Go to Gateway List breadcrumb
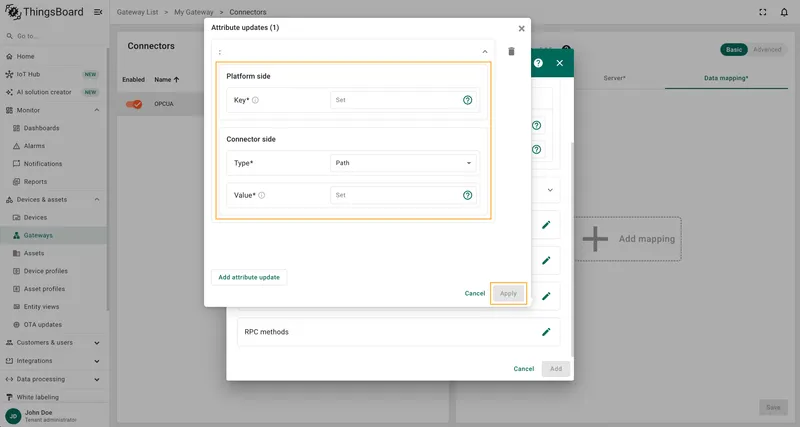 coord(137,12)
